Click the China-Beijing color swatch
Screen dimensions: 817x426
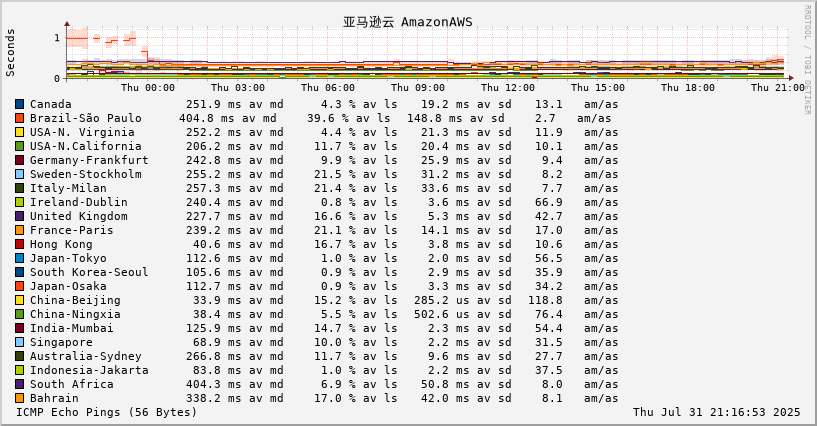tap(19, 300)
